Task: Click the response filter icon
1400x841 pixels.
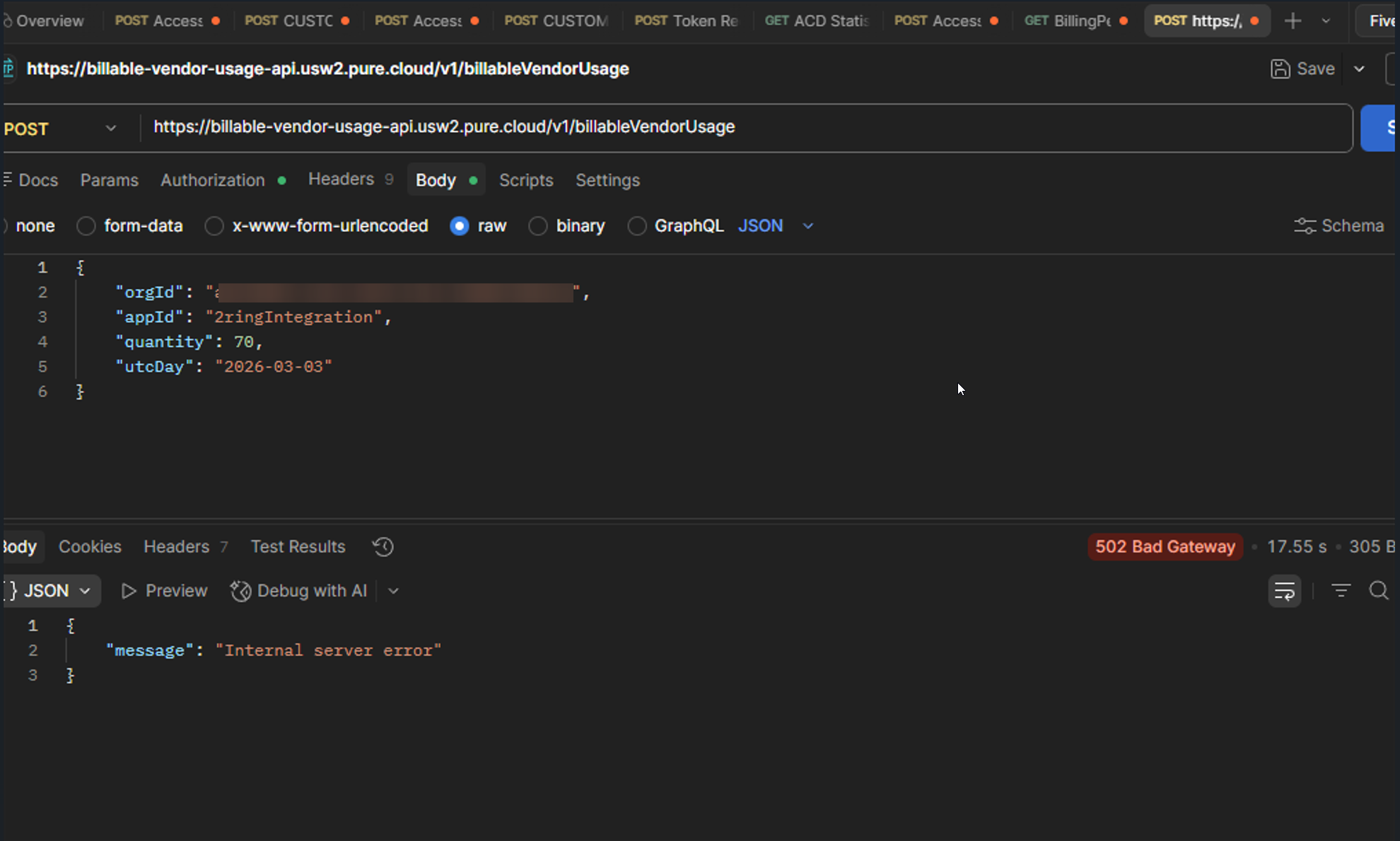Action: pyautogui.click(x=1341, y=591)
